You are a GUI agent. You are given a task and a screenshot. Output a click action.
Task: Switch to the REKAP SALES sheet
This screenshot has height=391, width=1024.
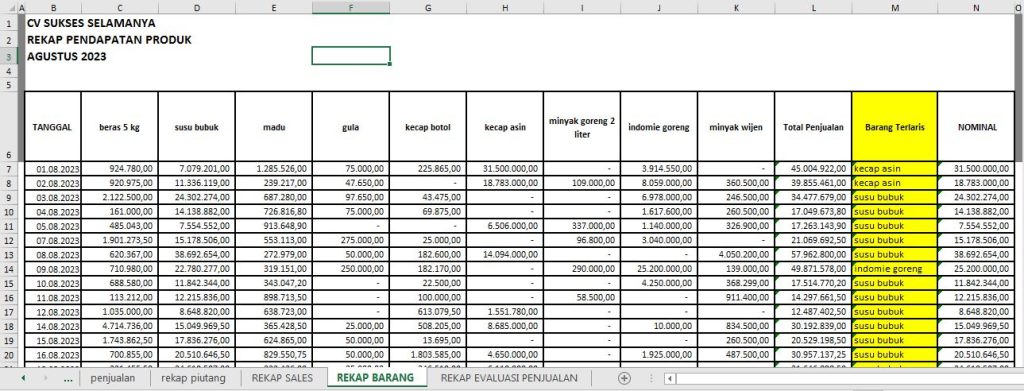point(282,378)
